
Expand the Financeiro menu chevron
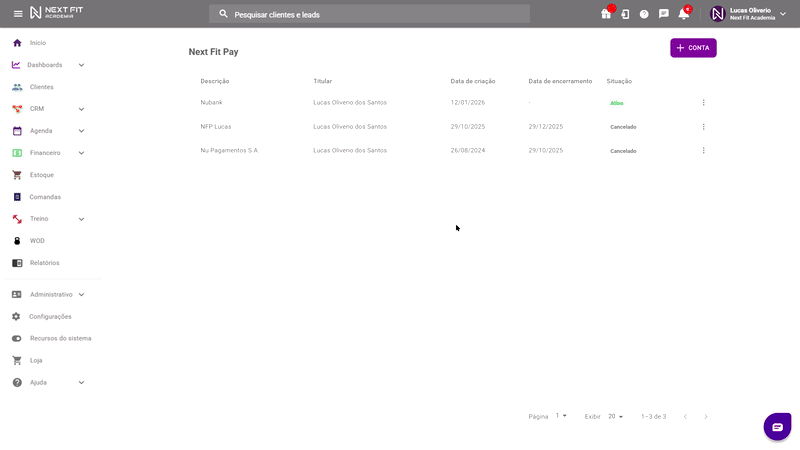[81, 153]
